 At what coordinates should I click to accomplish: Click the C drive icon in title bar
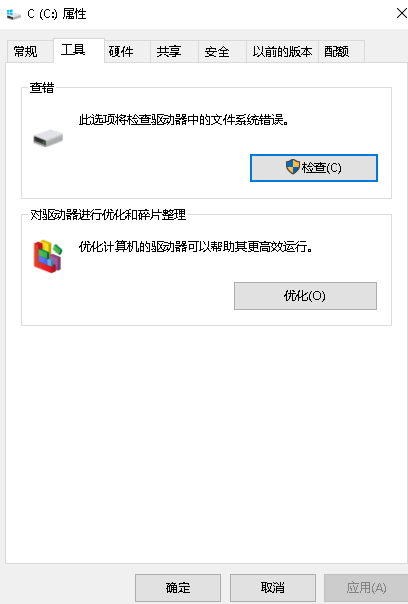pos(13,14)
